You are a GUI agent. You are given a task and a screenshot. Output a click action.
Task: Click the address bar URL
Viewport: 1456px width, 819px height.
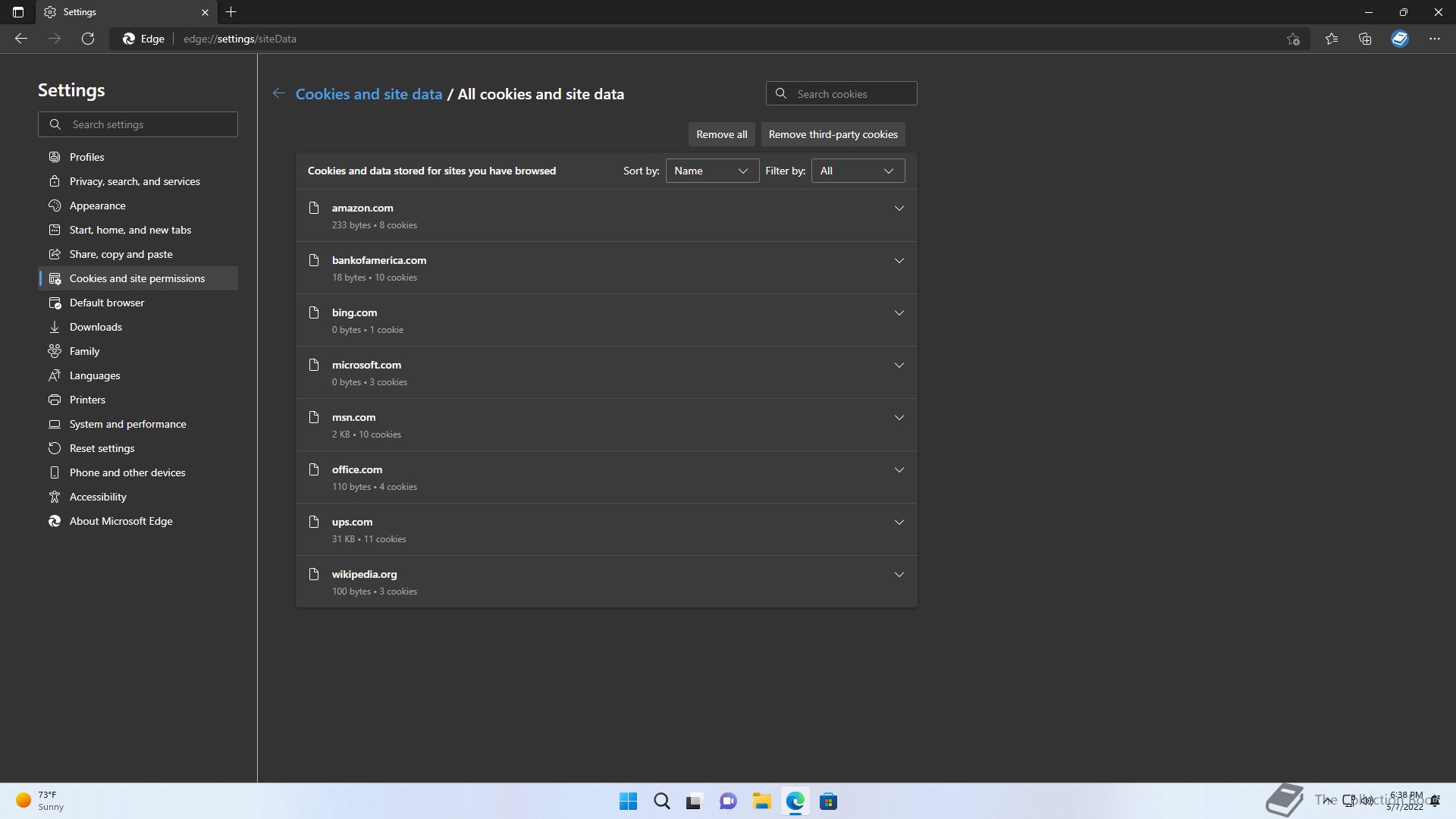[x=240, y=39]
